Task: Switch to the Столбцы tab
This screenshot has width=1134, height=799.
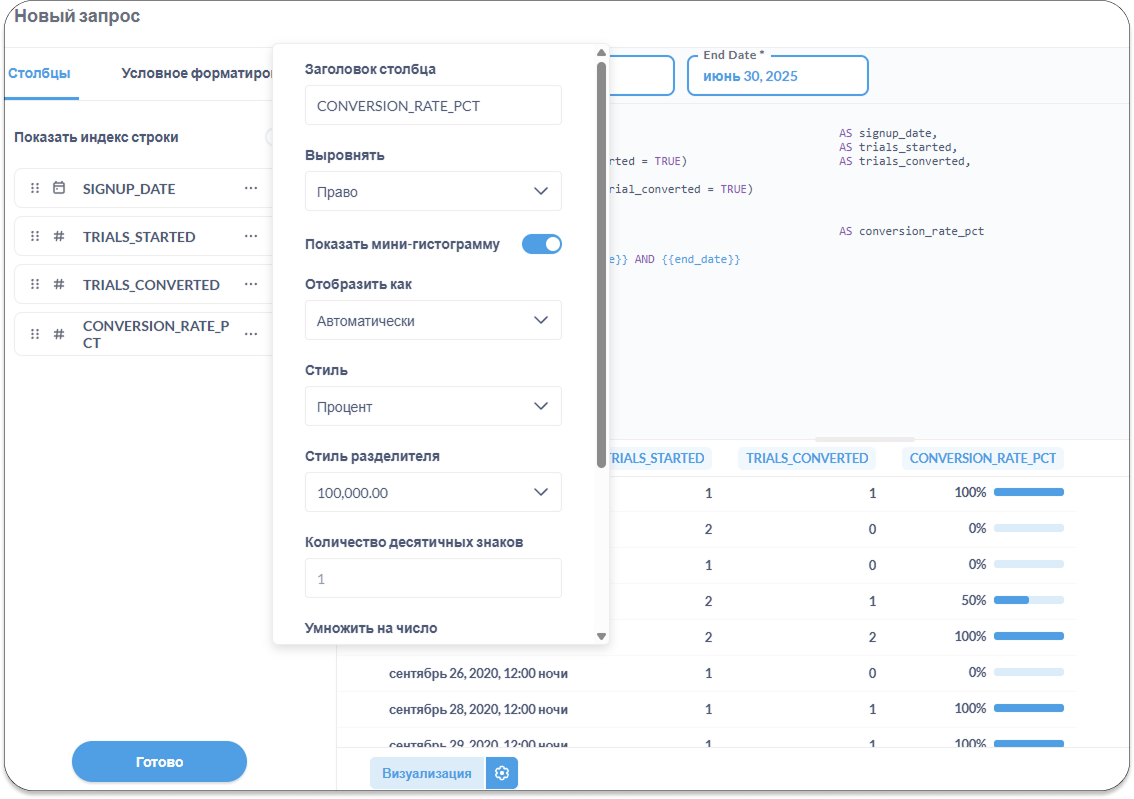Action: pos(40,73)
